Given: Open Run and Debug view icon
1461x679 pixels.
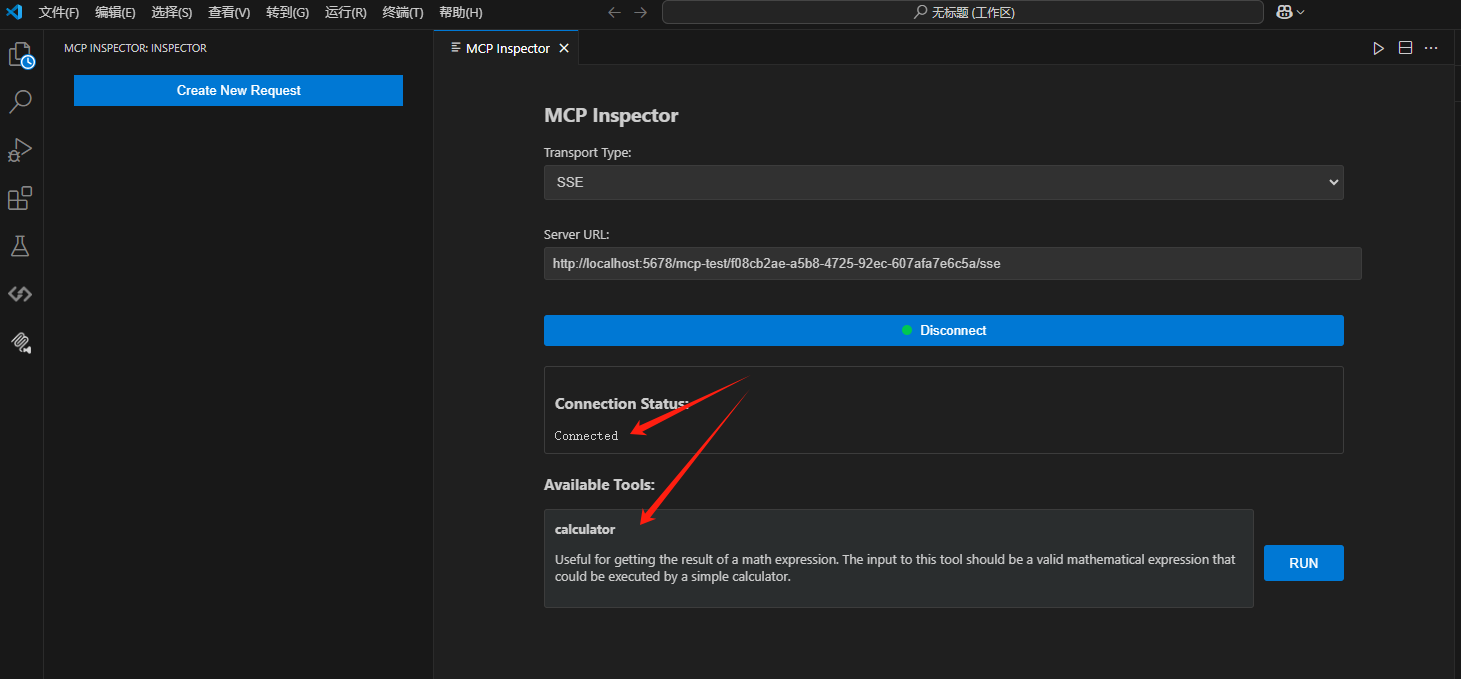Looking at the screenshot, I should [21, 150].
